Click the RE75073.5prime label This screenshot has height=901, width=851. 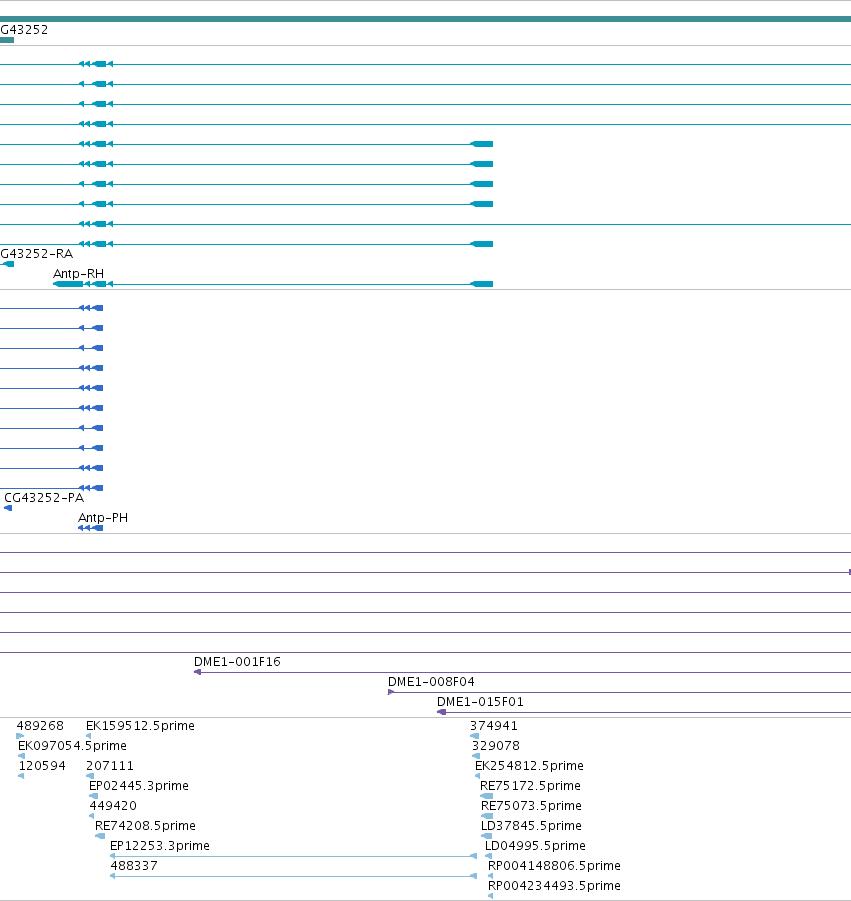532,806
